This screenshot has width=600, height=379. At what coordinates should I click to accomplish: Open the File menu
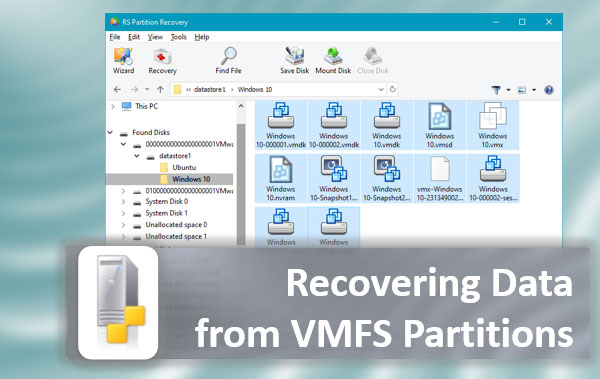[115, 37]
